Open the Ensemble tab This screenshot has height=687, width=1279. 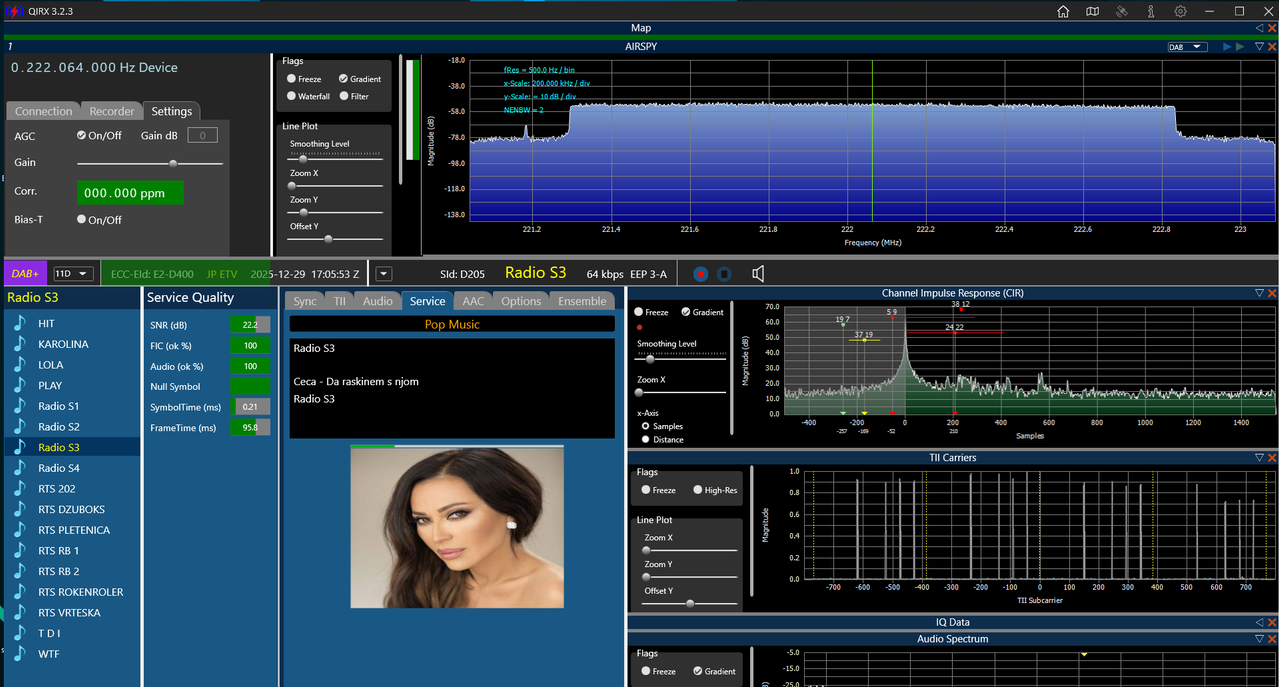[582, 301]
